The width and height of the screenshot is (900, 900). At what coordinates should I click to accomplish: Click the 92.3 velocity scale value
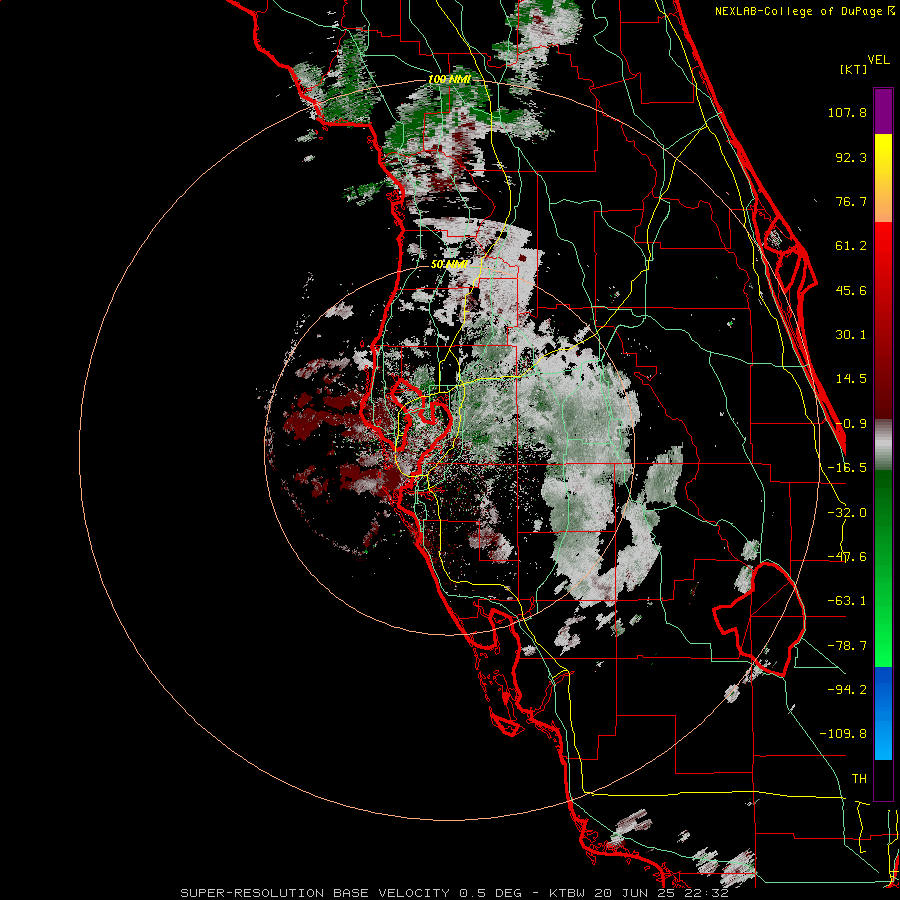851,157
